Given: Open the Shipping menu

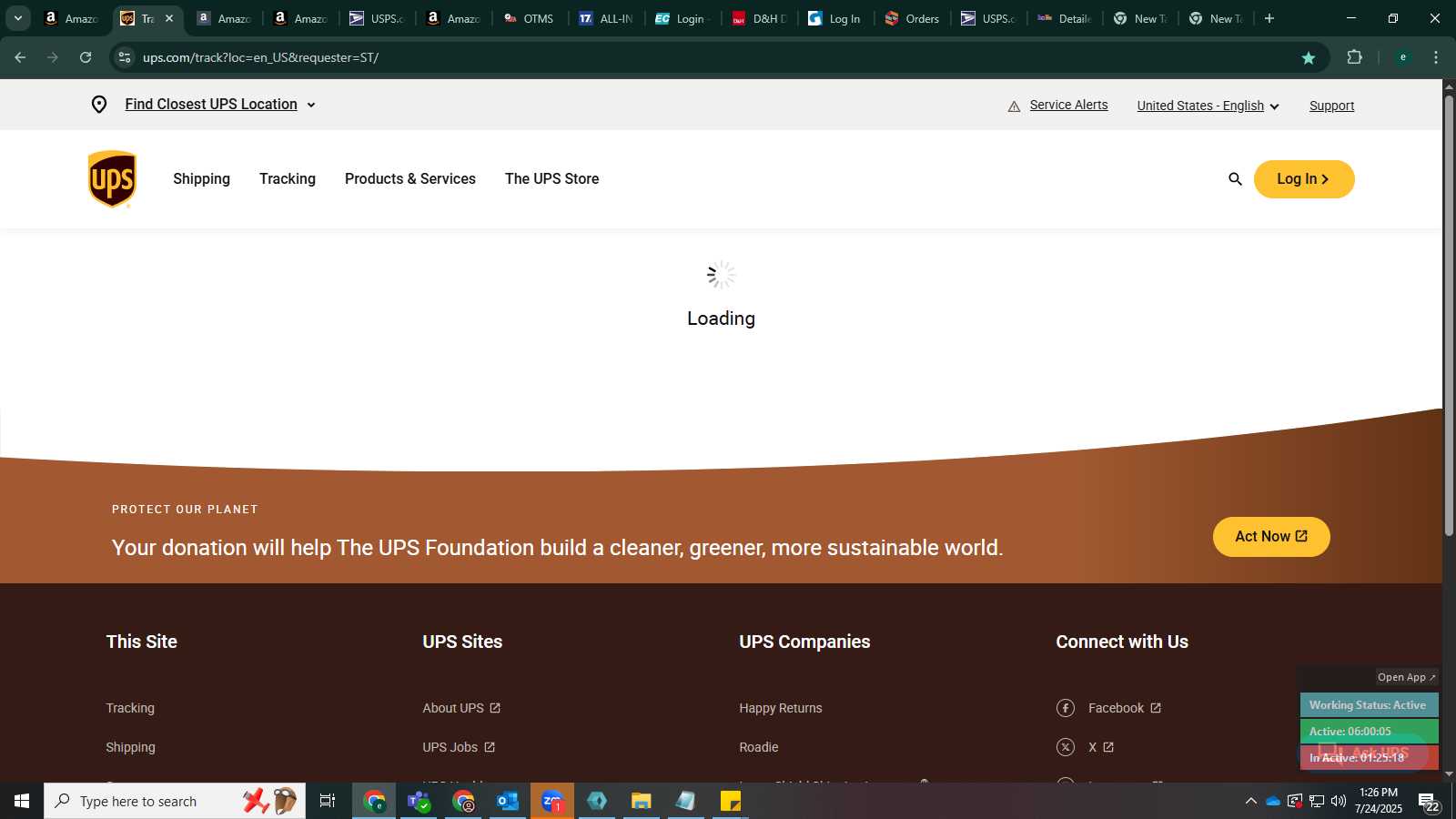Looking at the screenshot, I should click(x=202, y=179).
